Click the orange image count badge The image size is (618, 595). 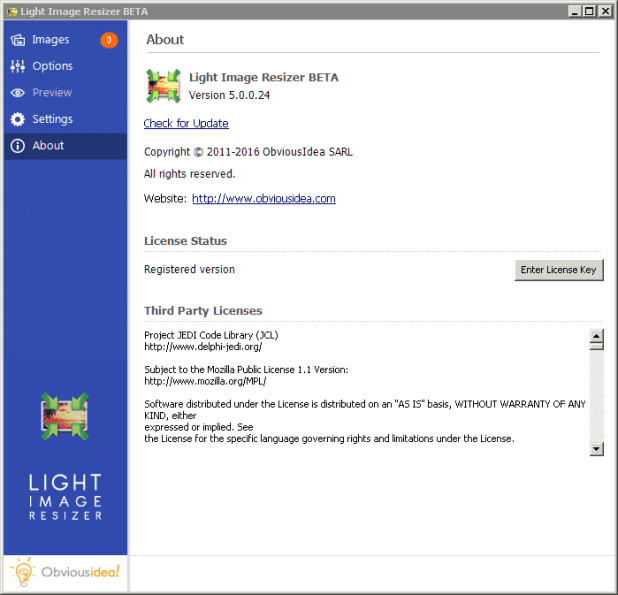[109, 40]
